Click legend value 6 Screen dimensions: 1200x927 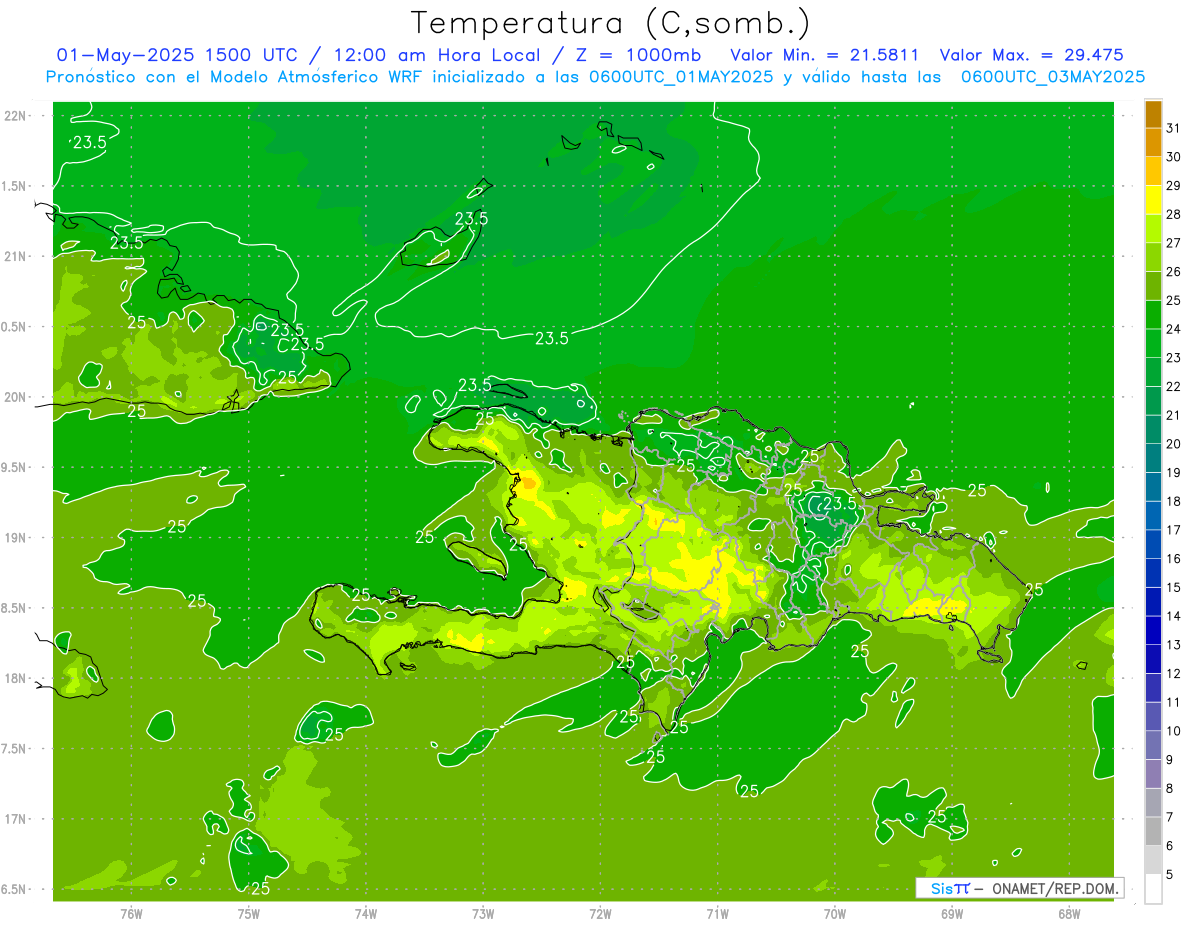point(1170,846)
